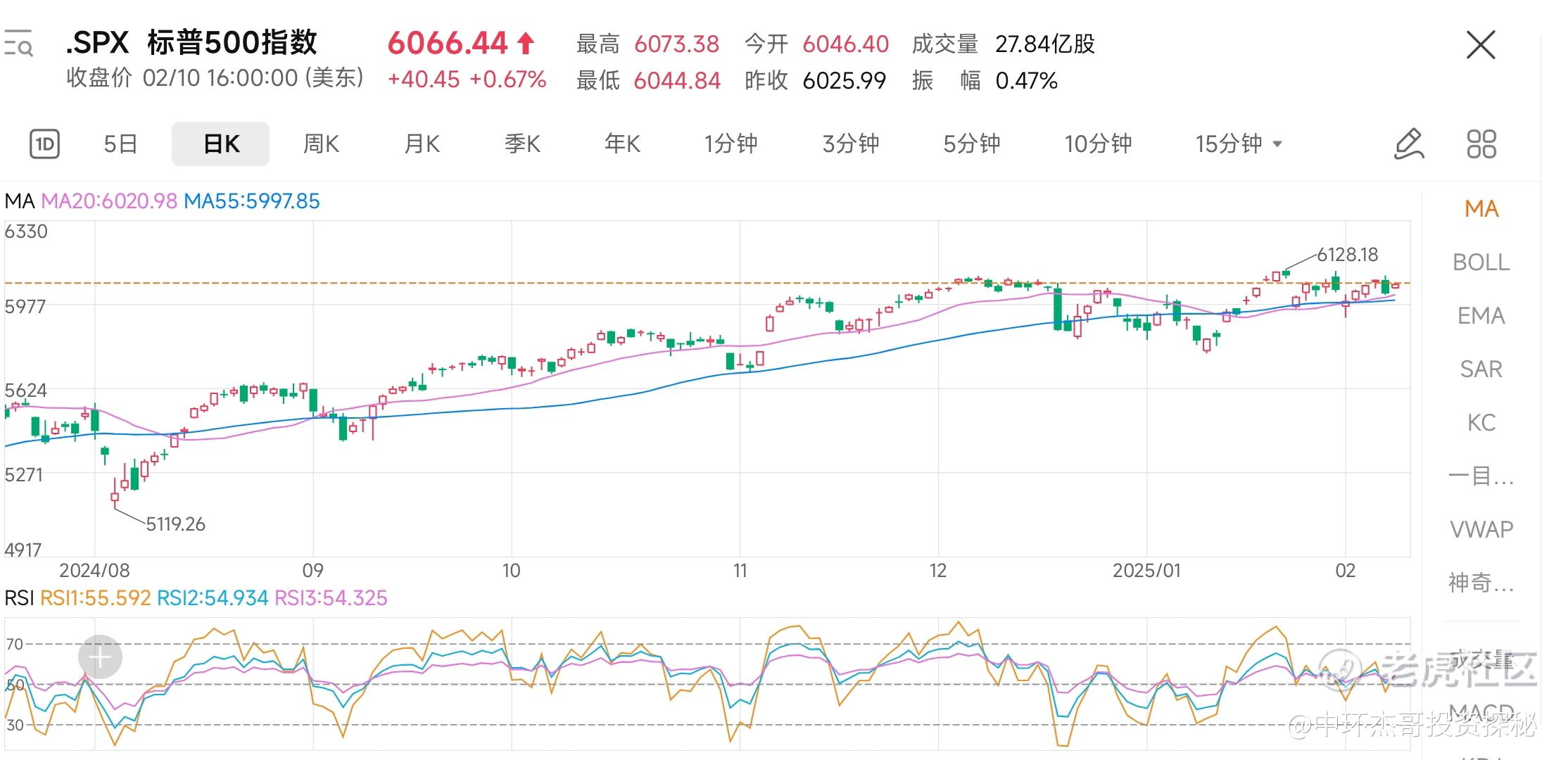The image size is (1568, 760).
Task: Switch to the 周K weekly tab
Action: click(321, 144)
